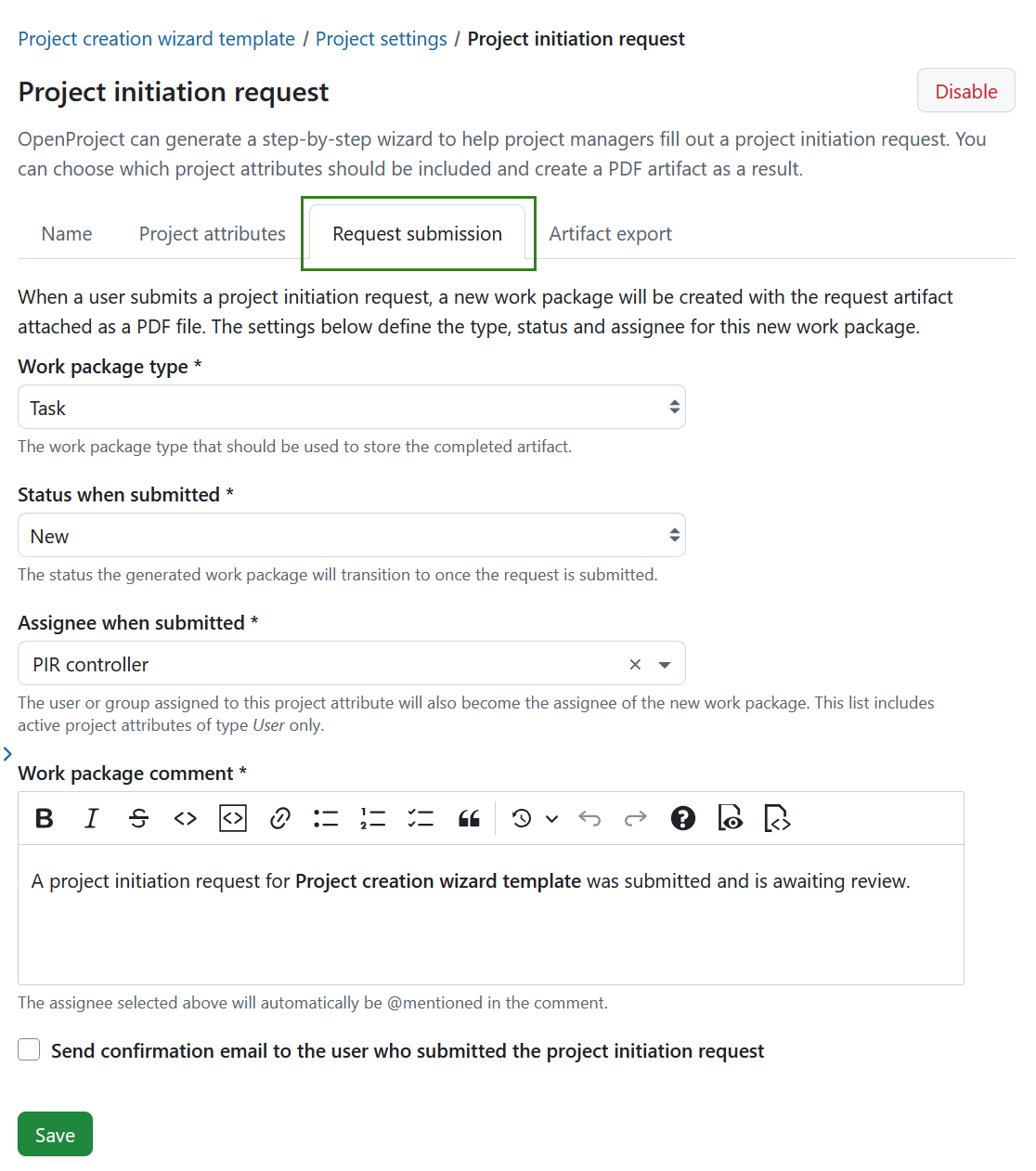Toggle bold formatting in the comment editor

pos(44,818)
